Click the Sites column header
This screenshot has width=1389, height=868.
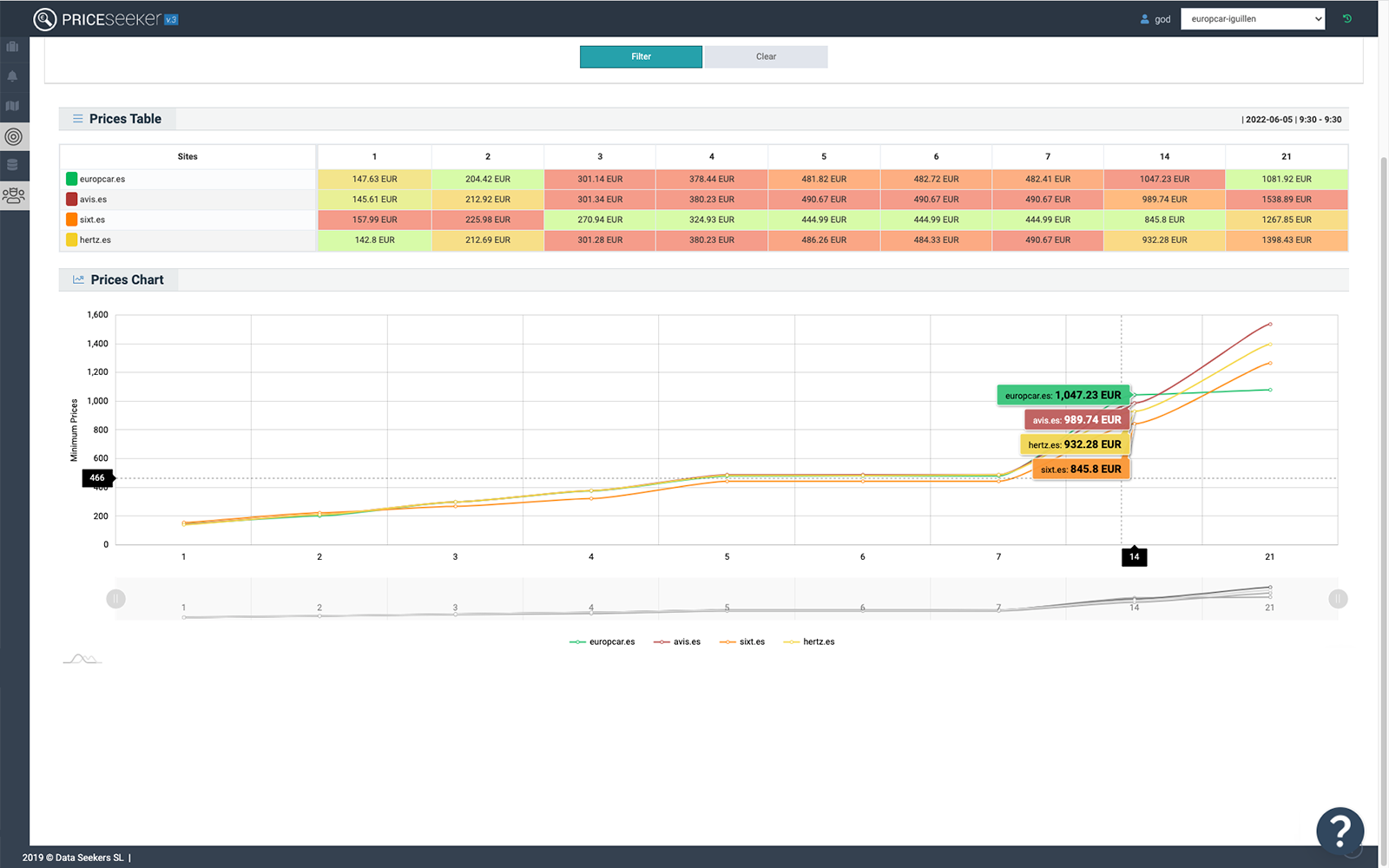(x=188, y=156)
